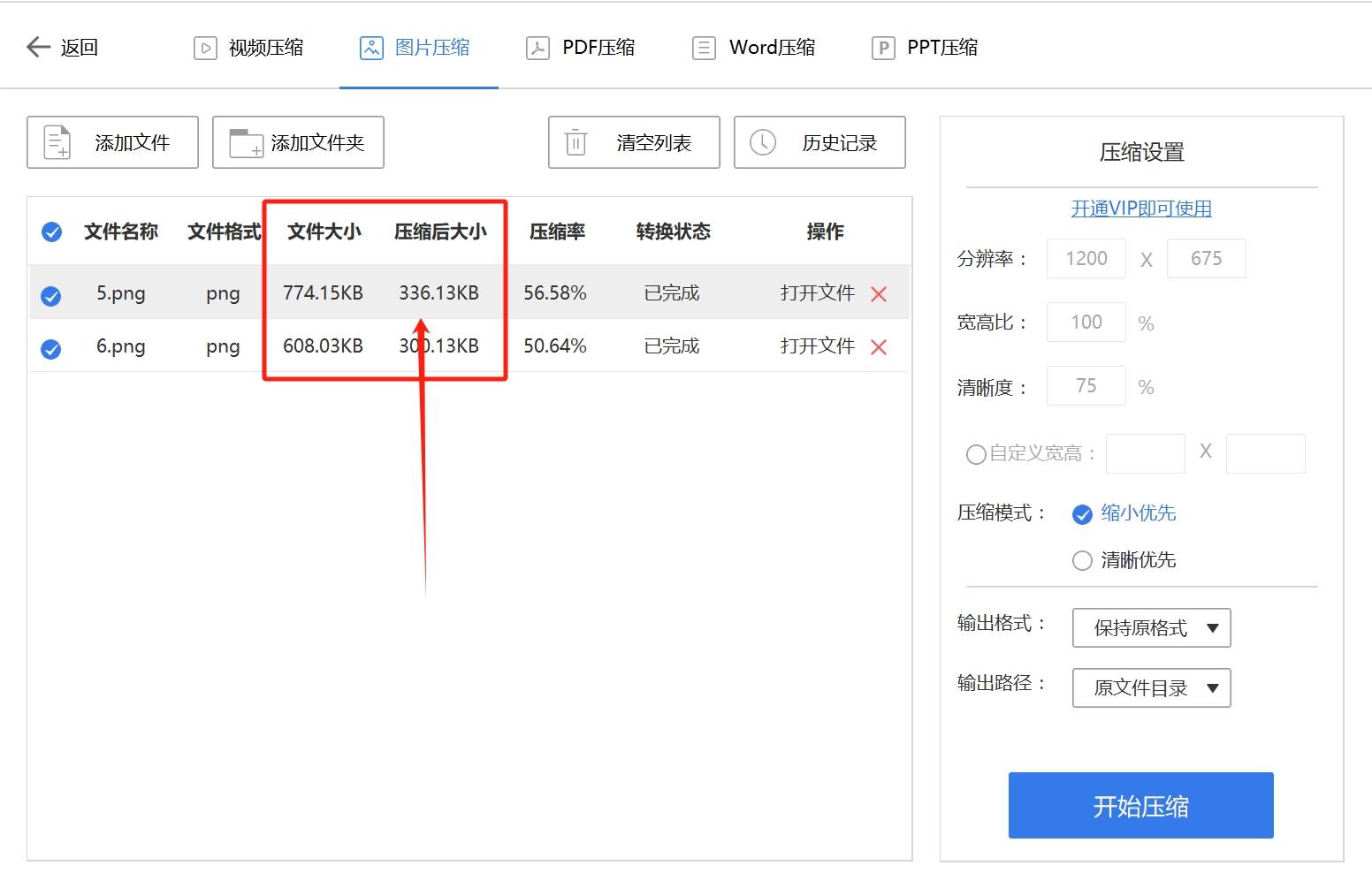Click the 5.png file name
1372x888 pixels.
coord(121,293)
